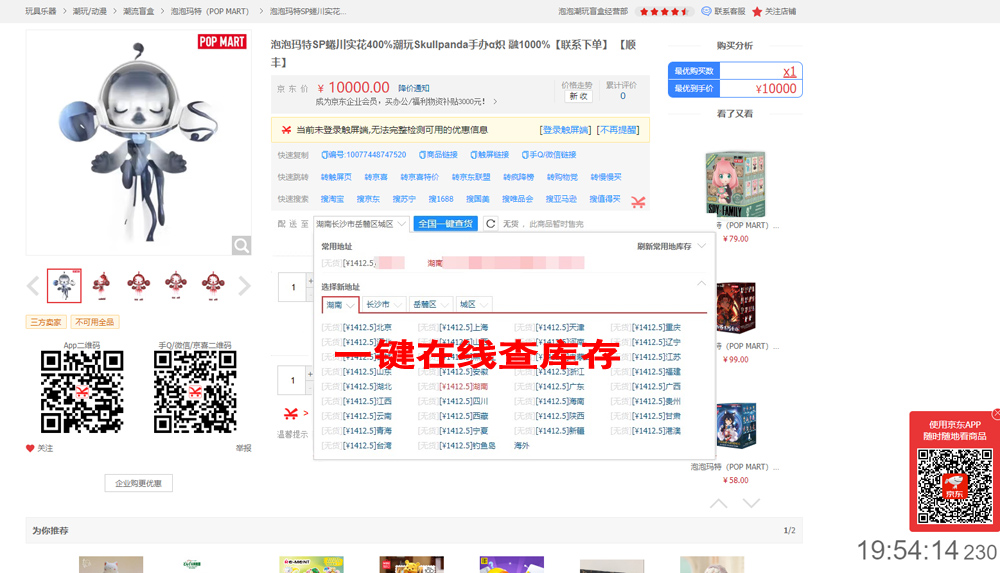Click the 企业购更优惠 button
Viewport: 1000px width, 573px height.
click(x=138, y=483)
